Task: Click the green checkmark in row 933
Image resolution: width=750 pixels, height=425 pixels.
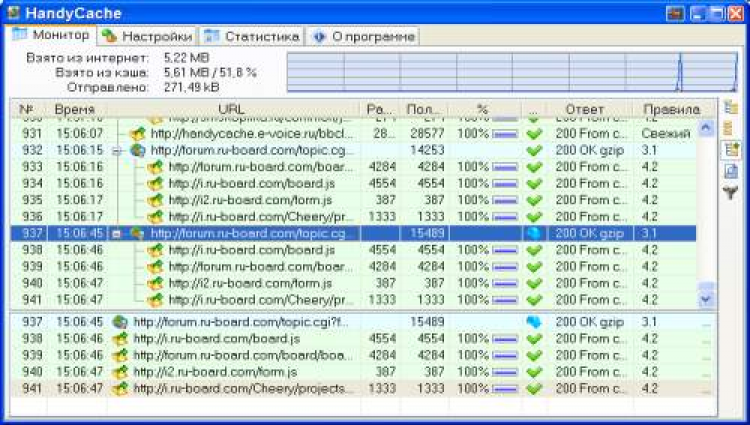Action: click(534, 167)
